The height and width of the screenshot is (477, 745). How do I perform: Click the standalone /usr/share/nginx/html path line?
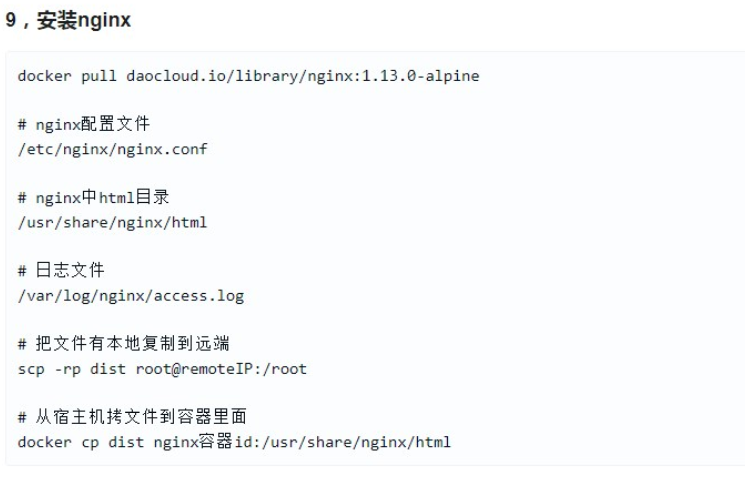point(112,222)
